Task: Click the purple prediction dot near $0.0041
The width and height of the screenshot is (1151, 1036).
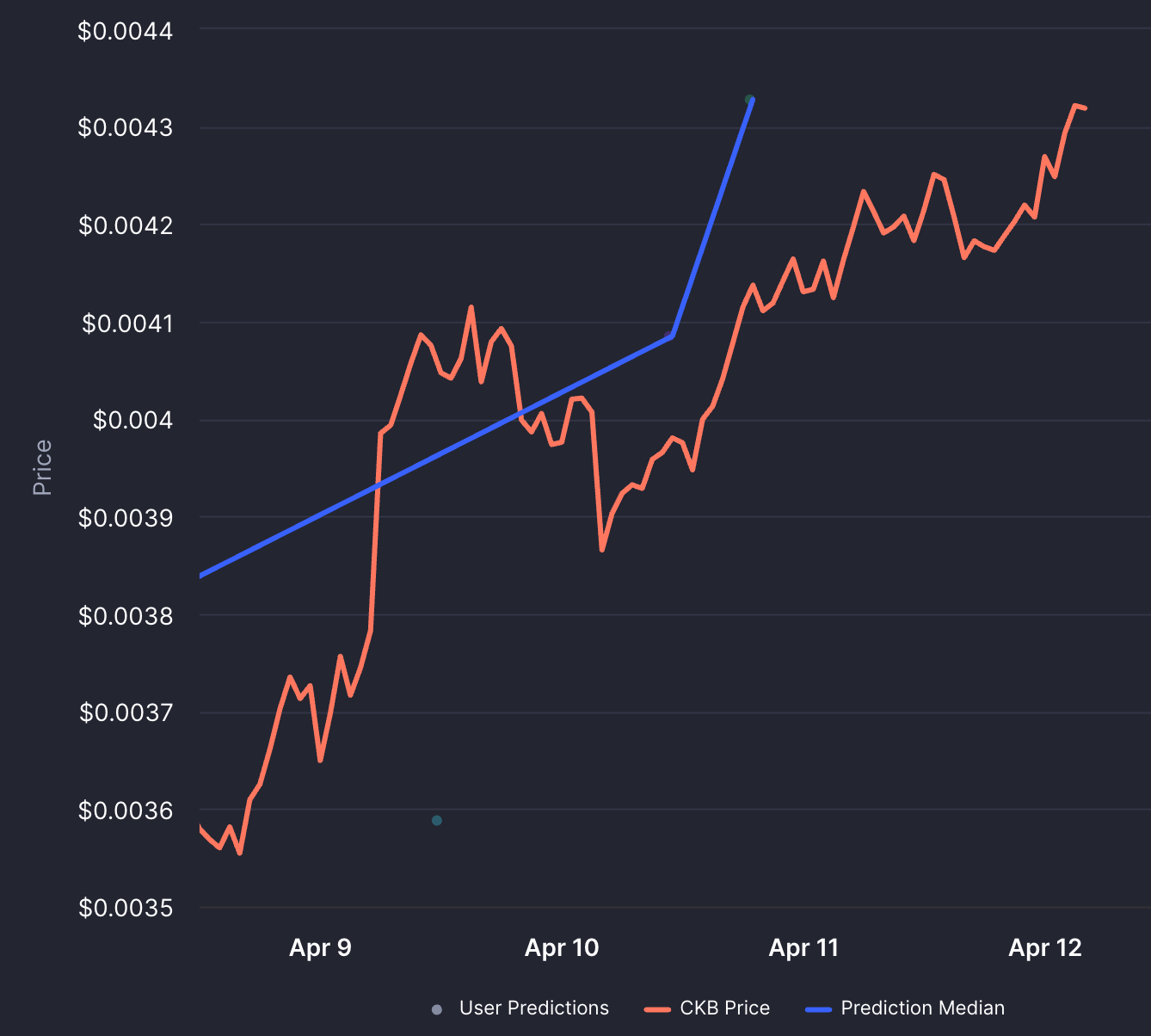Action: [668, 335]
